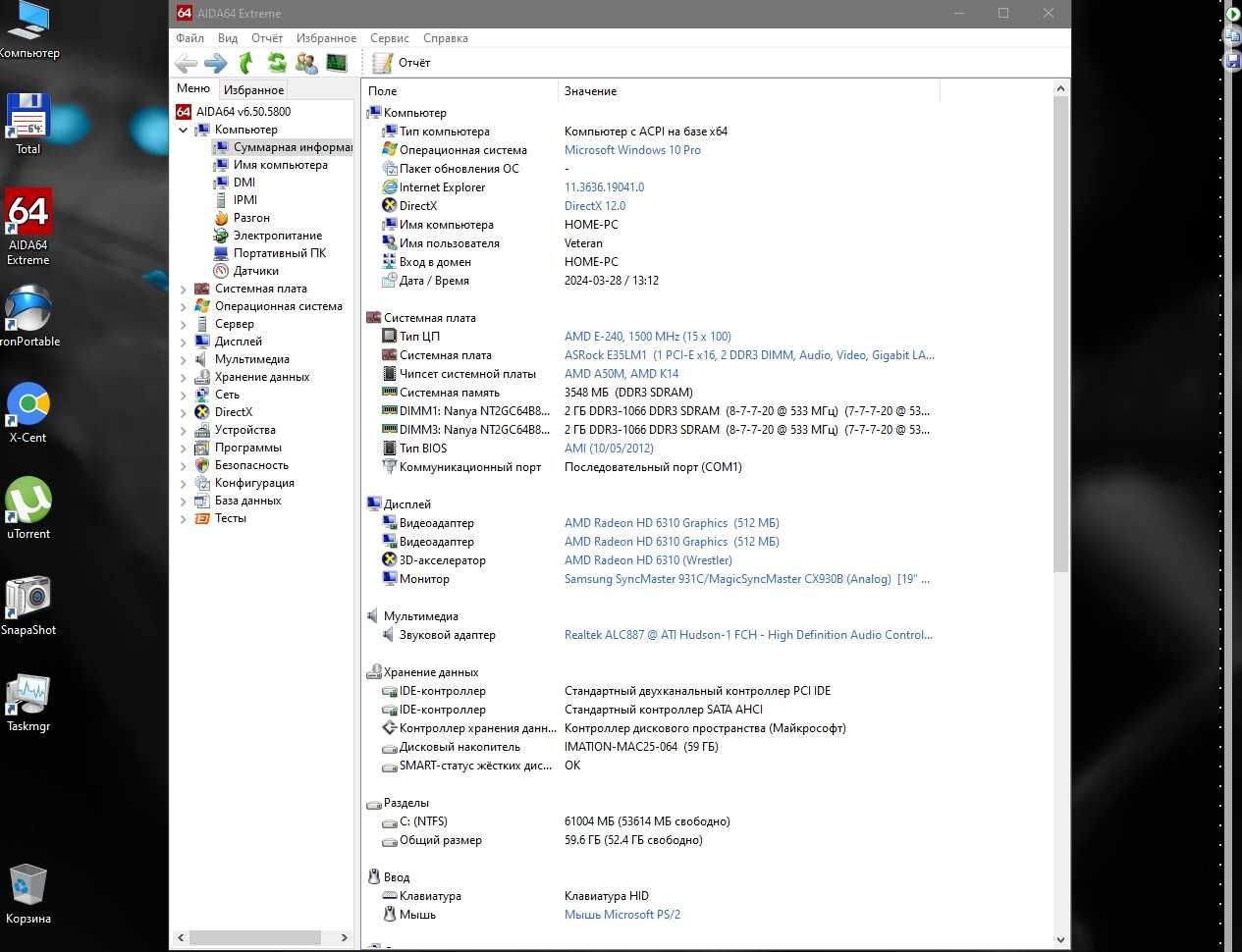Click the AMD A50M chipset link
This screenshot has height=952, width=1242.
click(x=621, y=374)
